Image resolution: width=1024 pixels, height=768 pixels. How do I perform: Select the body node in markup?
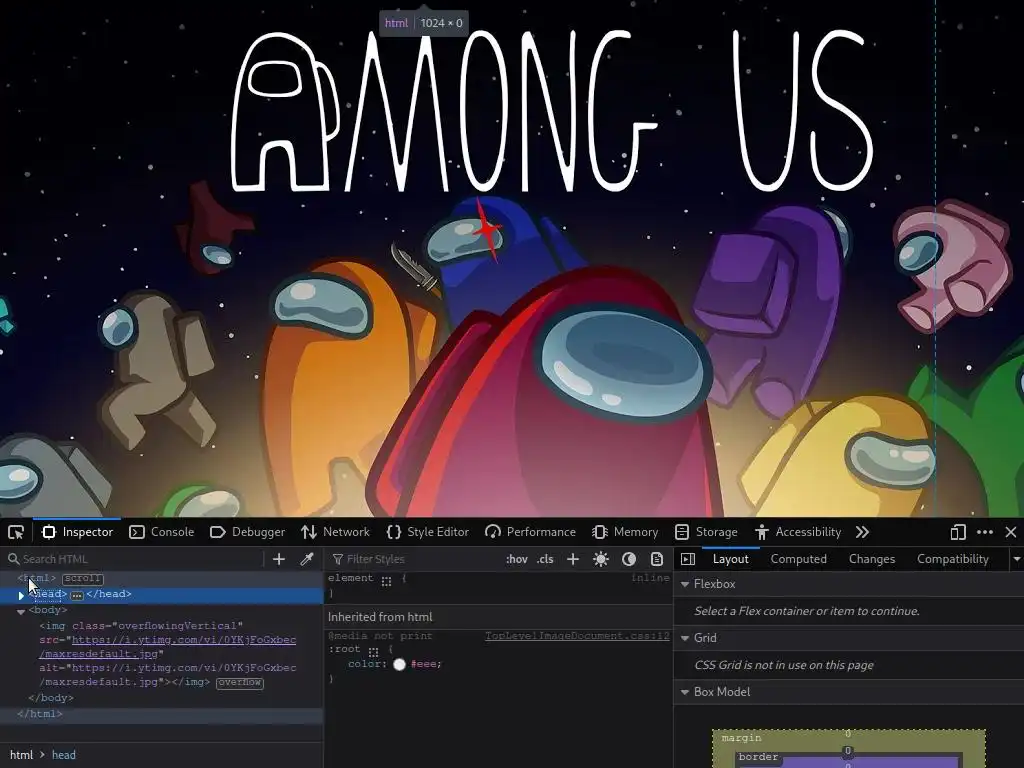click(48, 610)
